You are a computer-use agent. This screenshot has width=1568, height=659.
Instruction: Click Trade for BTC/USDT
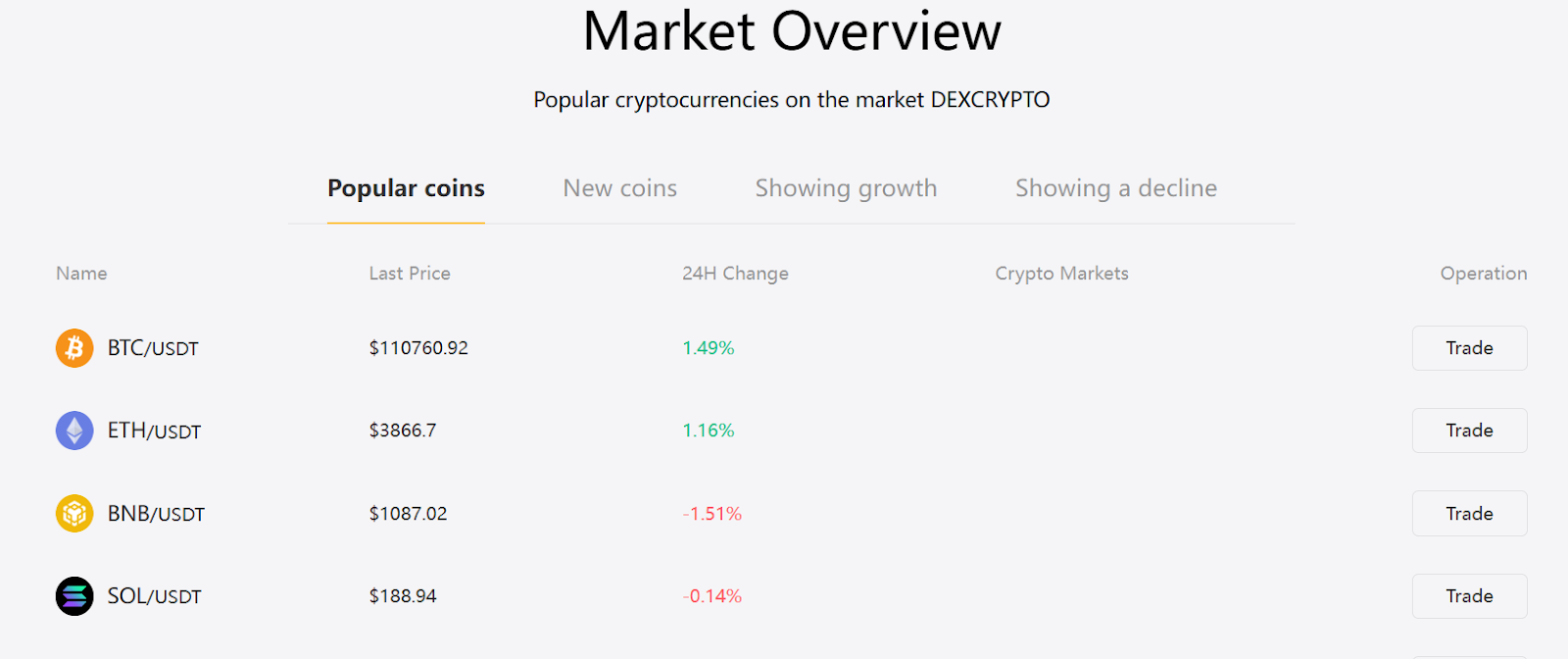1468,348
